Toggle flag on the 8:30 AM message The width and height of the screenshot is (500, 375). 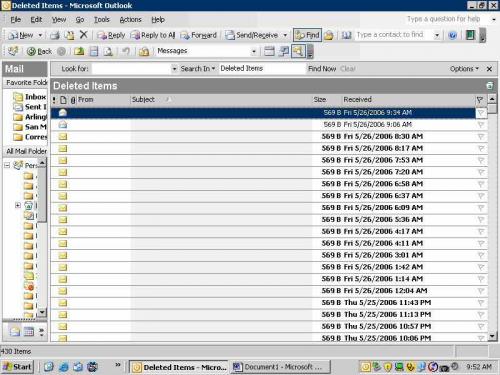(480, 137)
